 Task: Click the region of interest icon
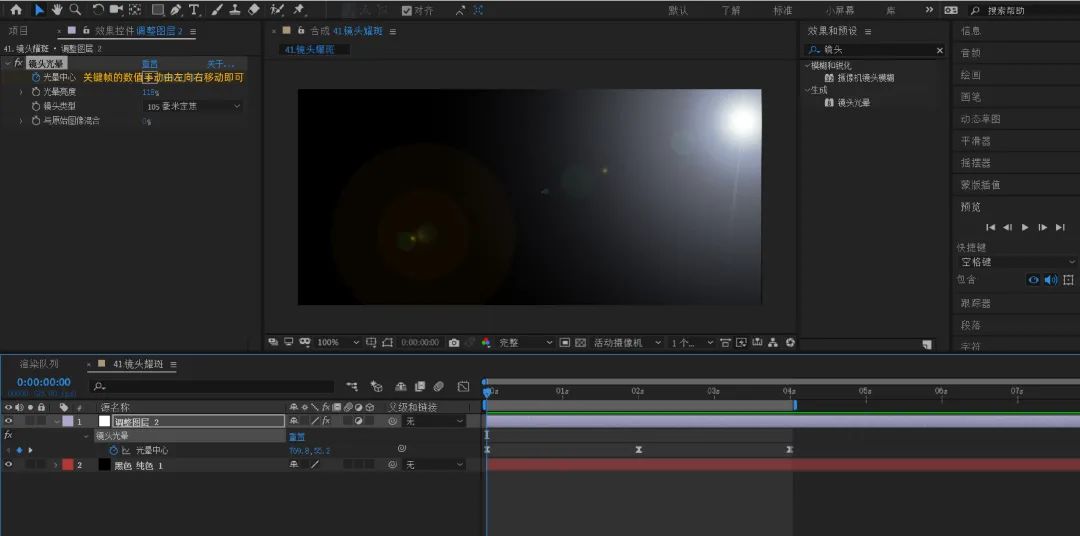click(x=565, y=342)
